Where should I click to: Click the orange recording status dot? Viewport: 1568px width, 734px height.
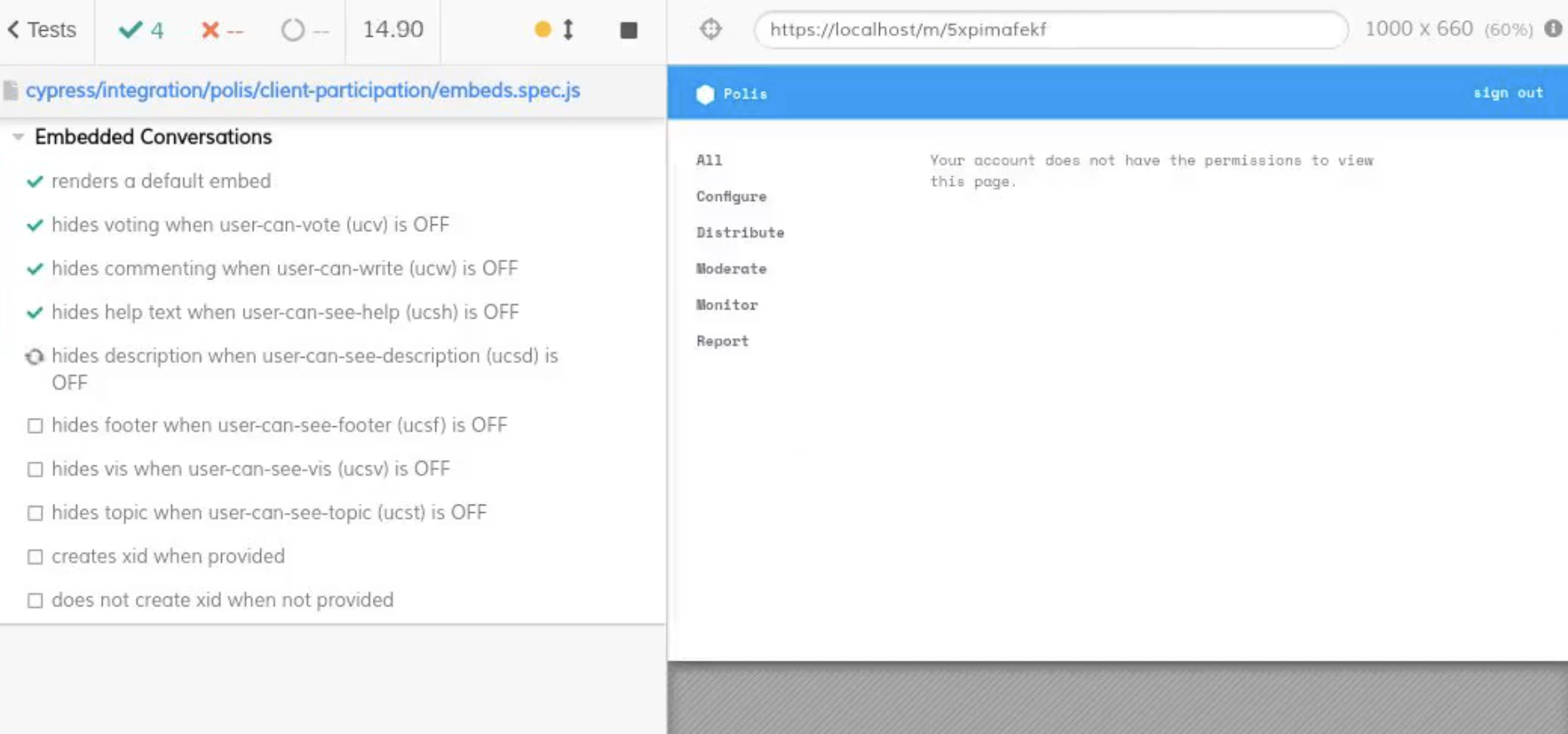(x=542, y=30)
